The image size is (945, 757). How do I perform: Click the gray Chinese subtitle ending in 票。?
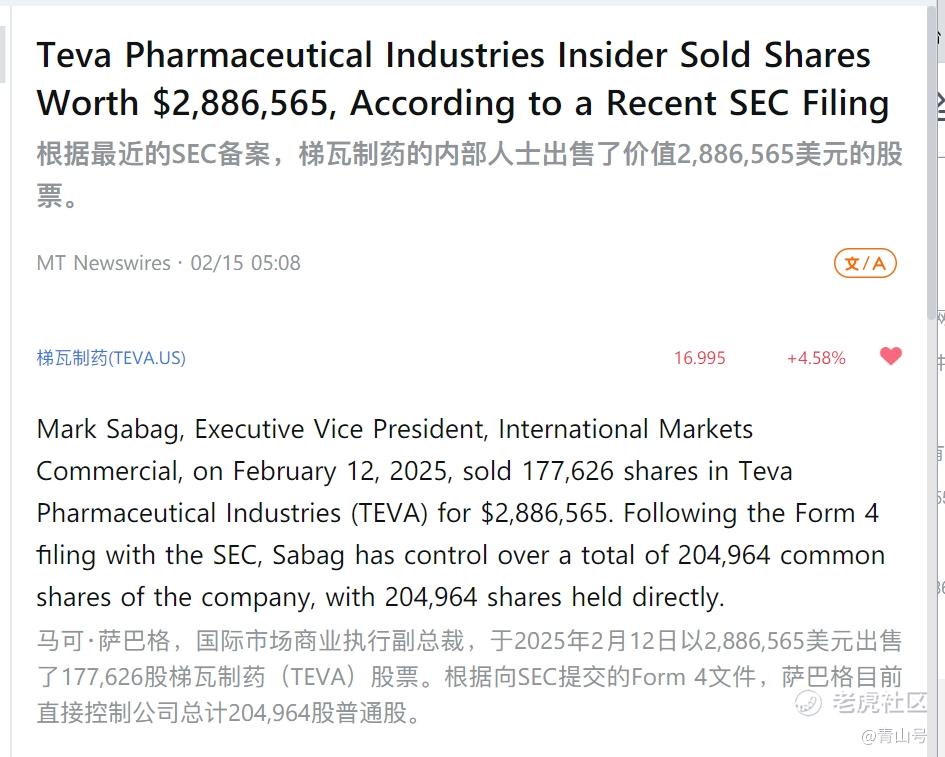click(469, 174)
